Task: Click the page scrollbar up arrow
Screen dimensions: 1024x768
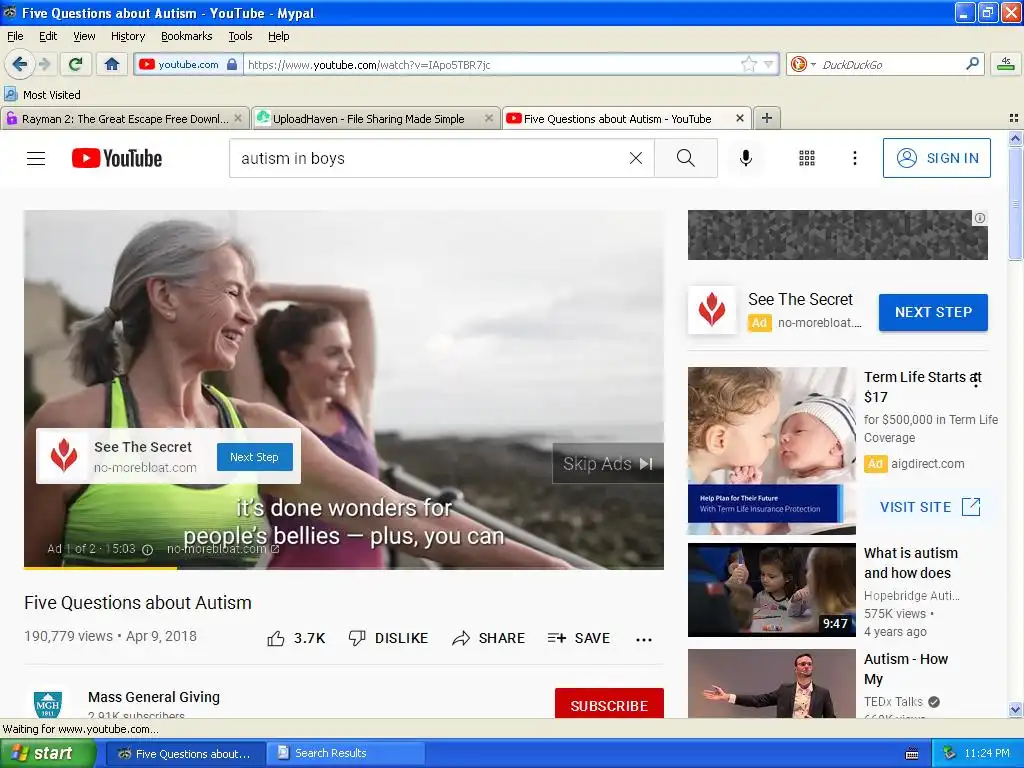Action: [x=1016, y=138]
